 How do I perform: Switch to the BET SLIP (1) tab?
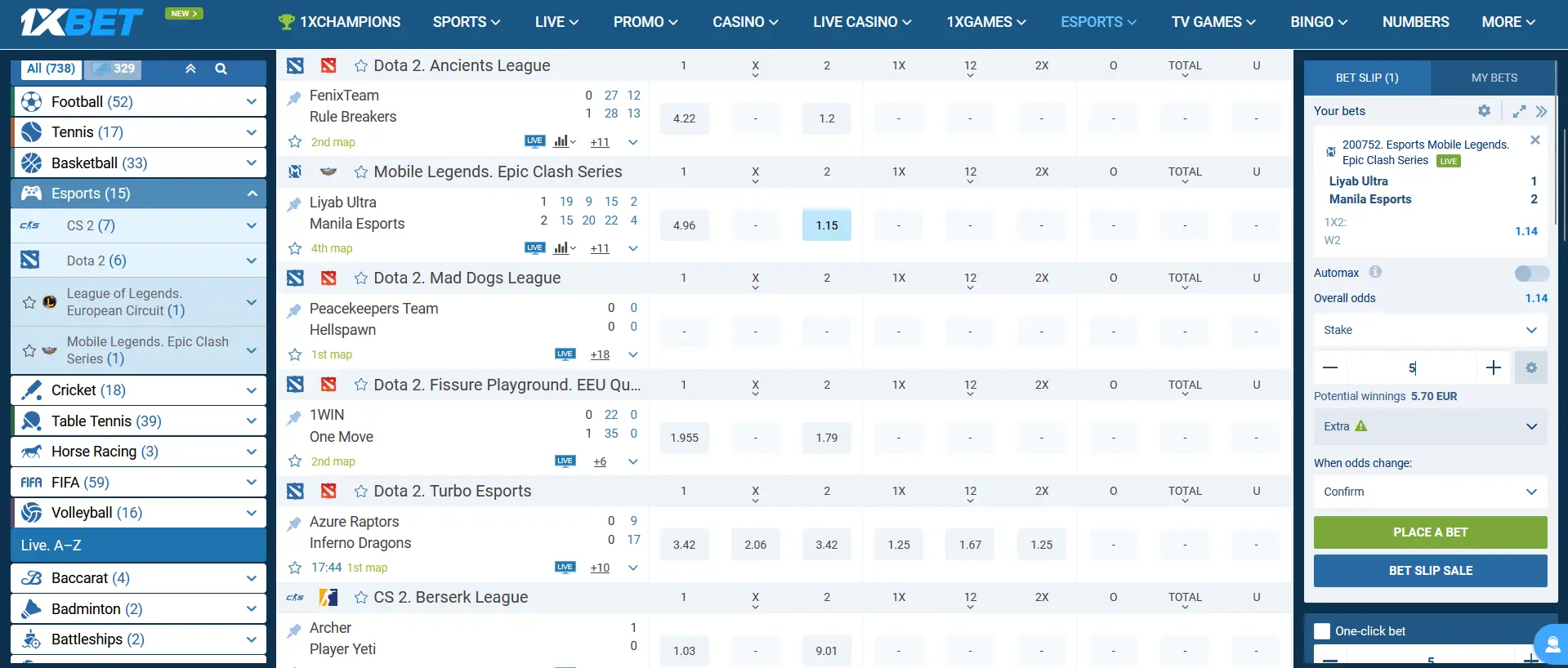pyautogui.click(x=1367, y=78)
